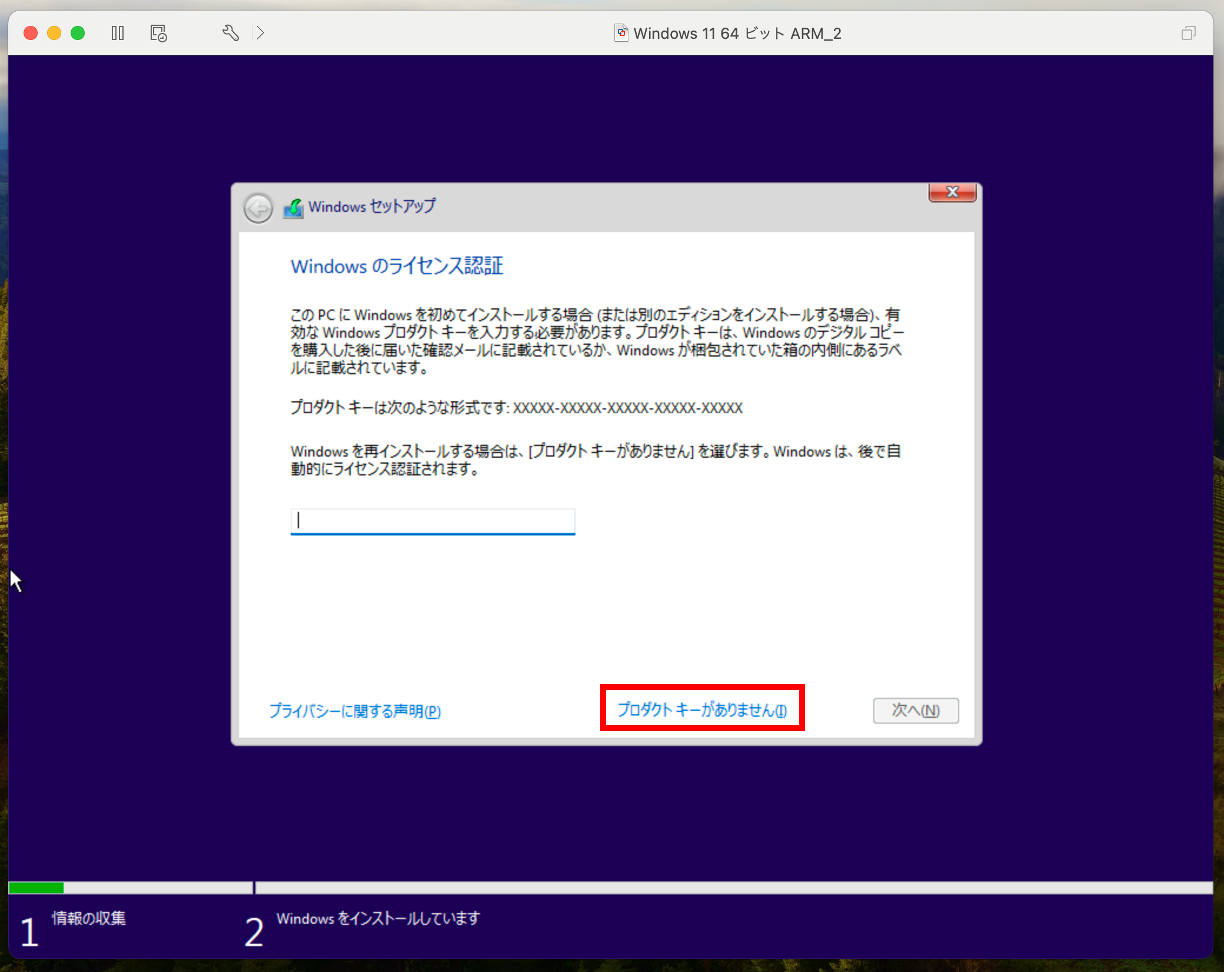Click the XXXXX-XXXXX product key format text

pos(628,408)
